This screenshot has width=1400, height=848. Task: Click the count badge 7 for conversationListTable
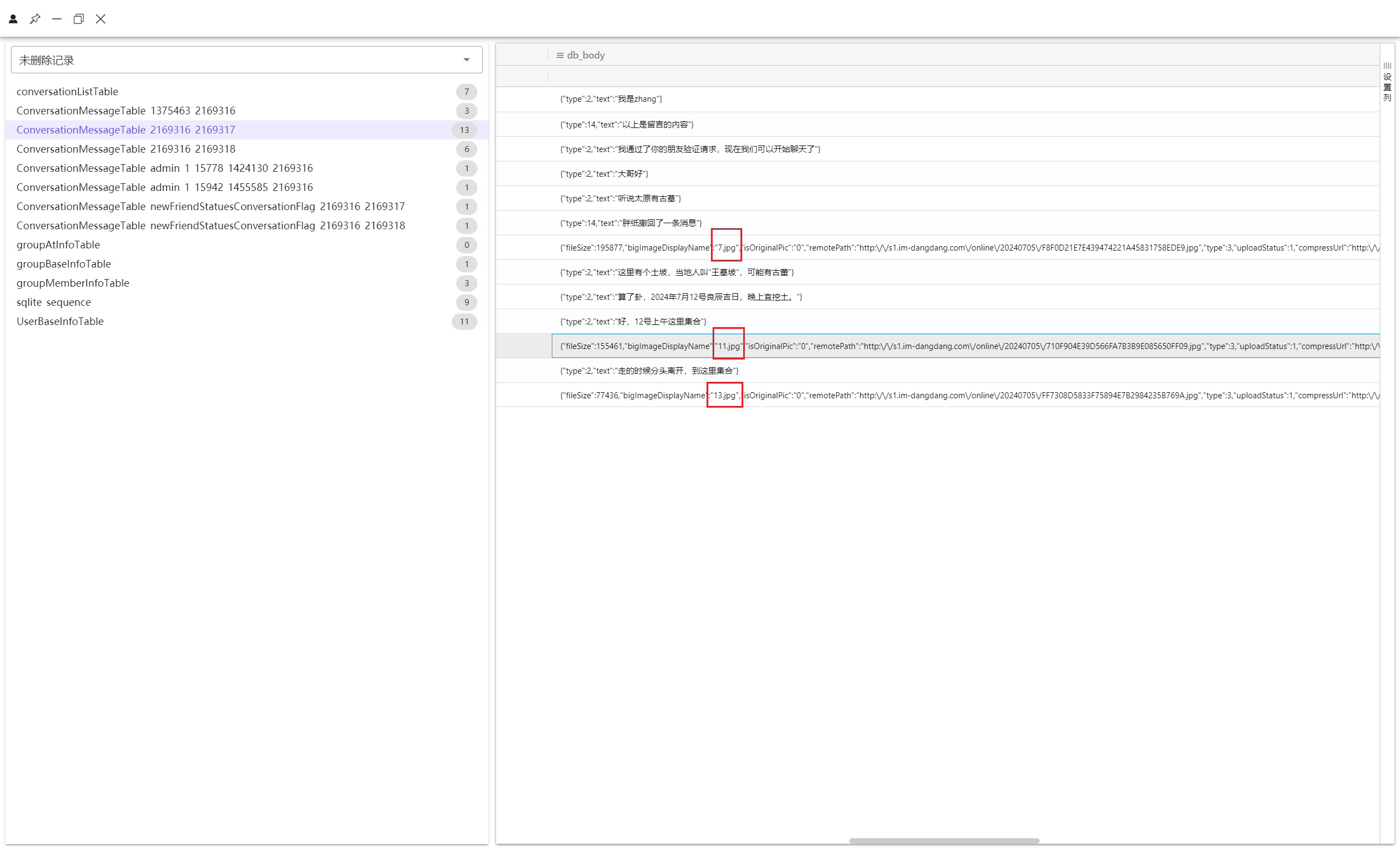(x=466, y=91)
